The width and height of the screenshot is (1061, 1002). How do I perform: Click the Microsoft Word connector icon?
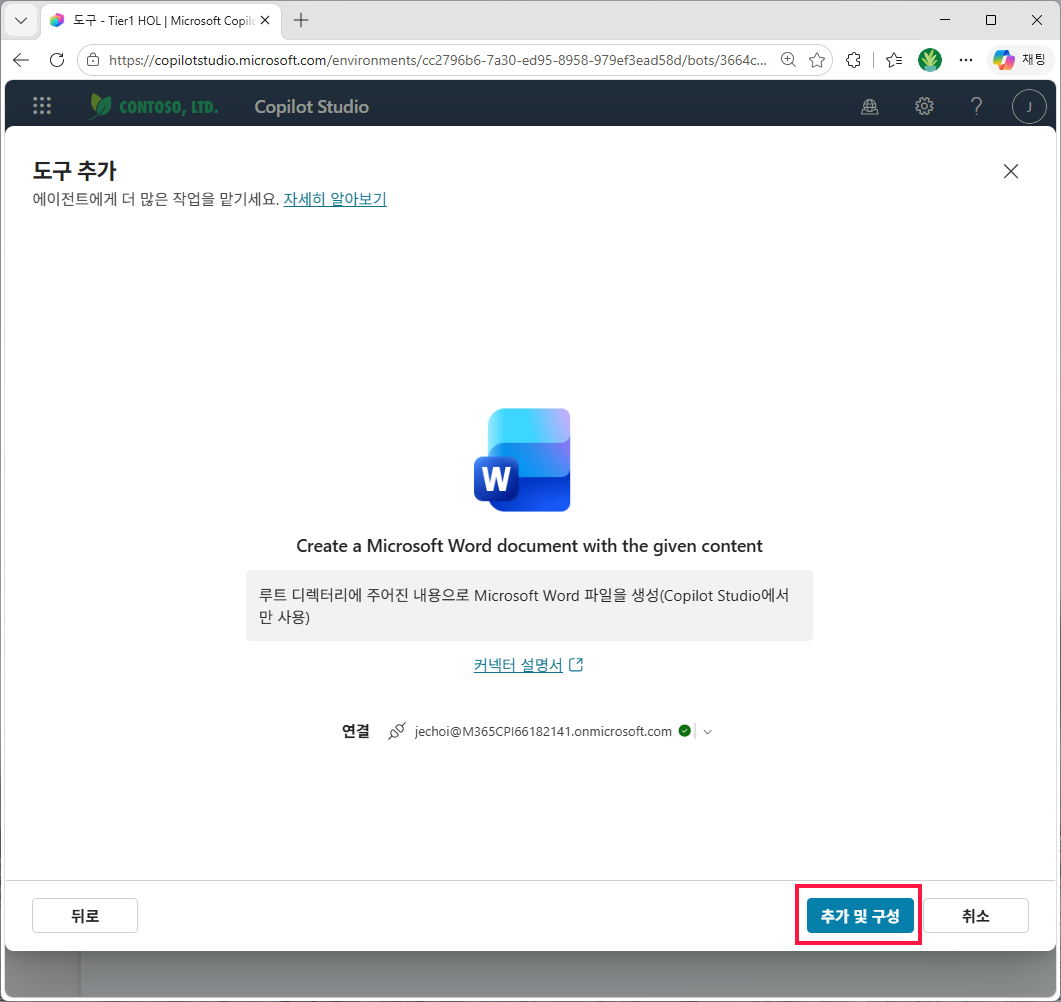pyautogui.click(x=522, y=460)
